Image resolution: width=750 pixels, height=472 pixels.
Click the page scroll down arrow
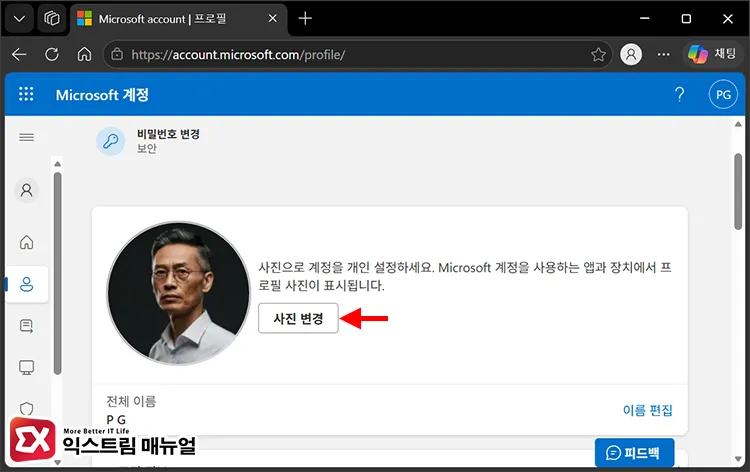coord(739,459)
